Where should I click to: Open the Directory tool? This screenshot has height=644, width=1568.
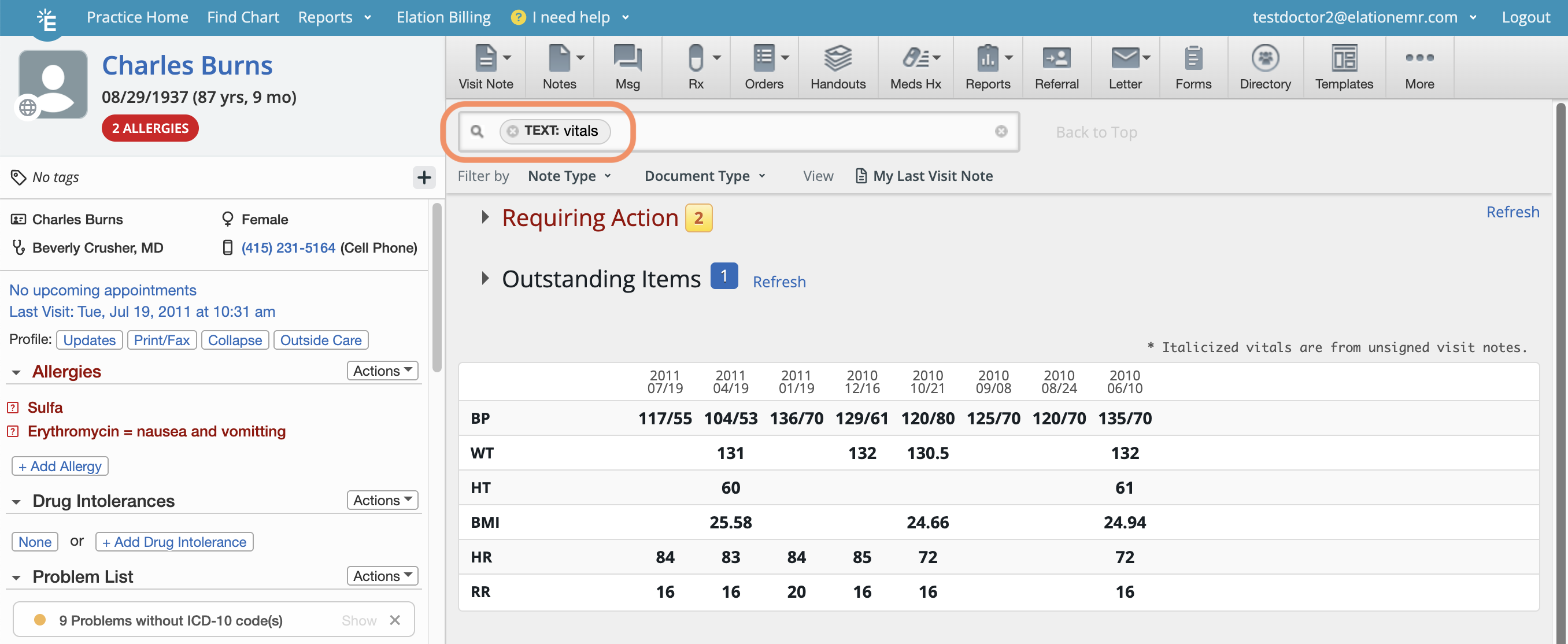pos(1265,67)
